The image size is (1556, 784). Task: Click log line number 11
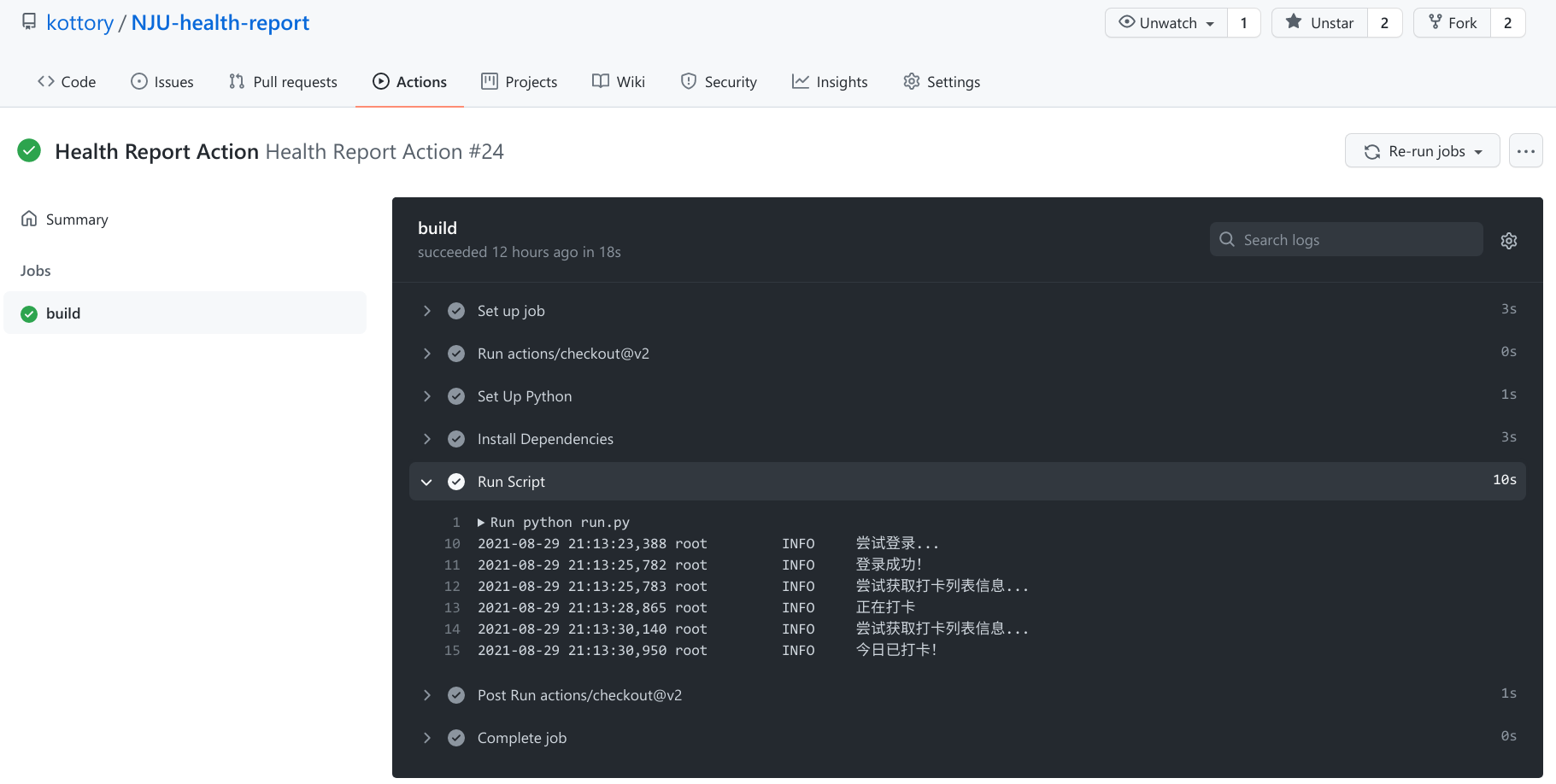tap(452, 565)
